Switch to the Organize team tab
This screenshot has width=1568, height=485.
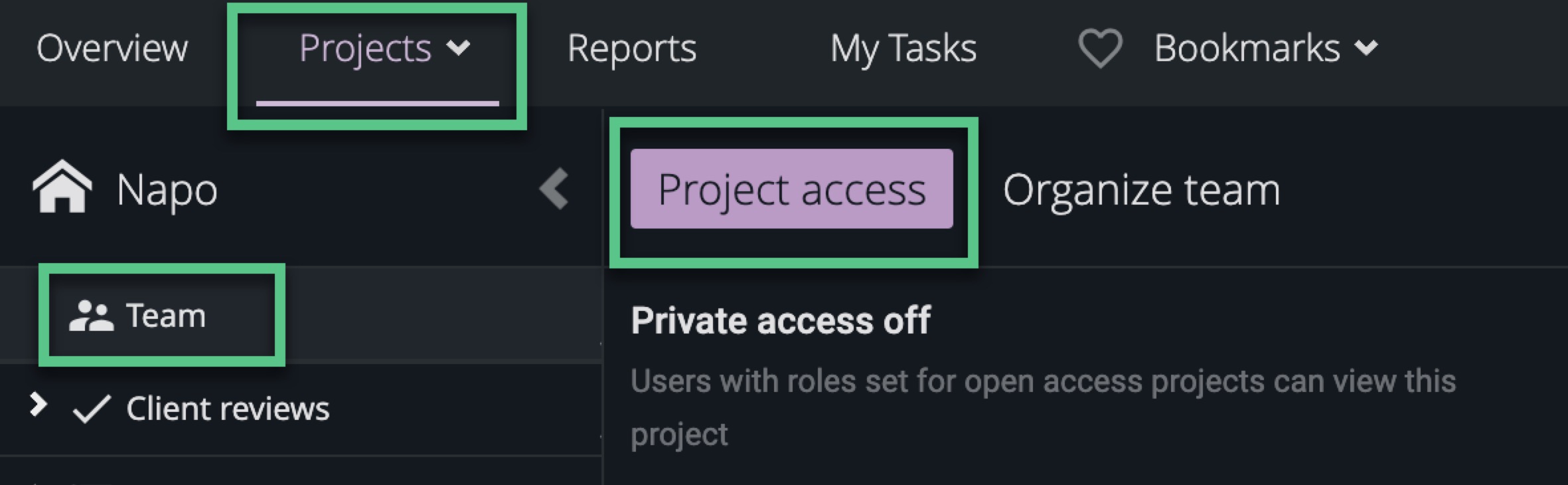pyautogui.click(x=1141, y=190)
